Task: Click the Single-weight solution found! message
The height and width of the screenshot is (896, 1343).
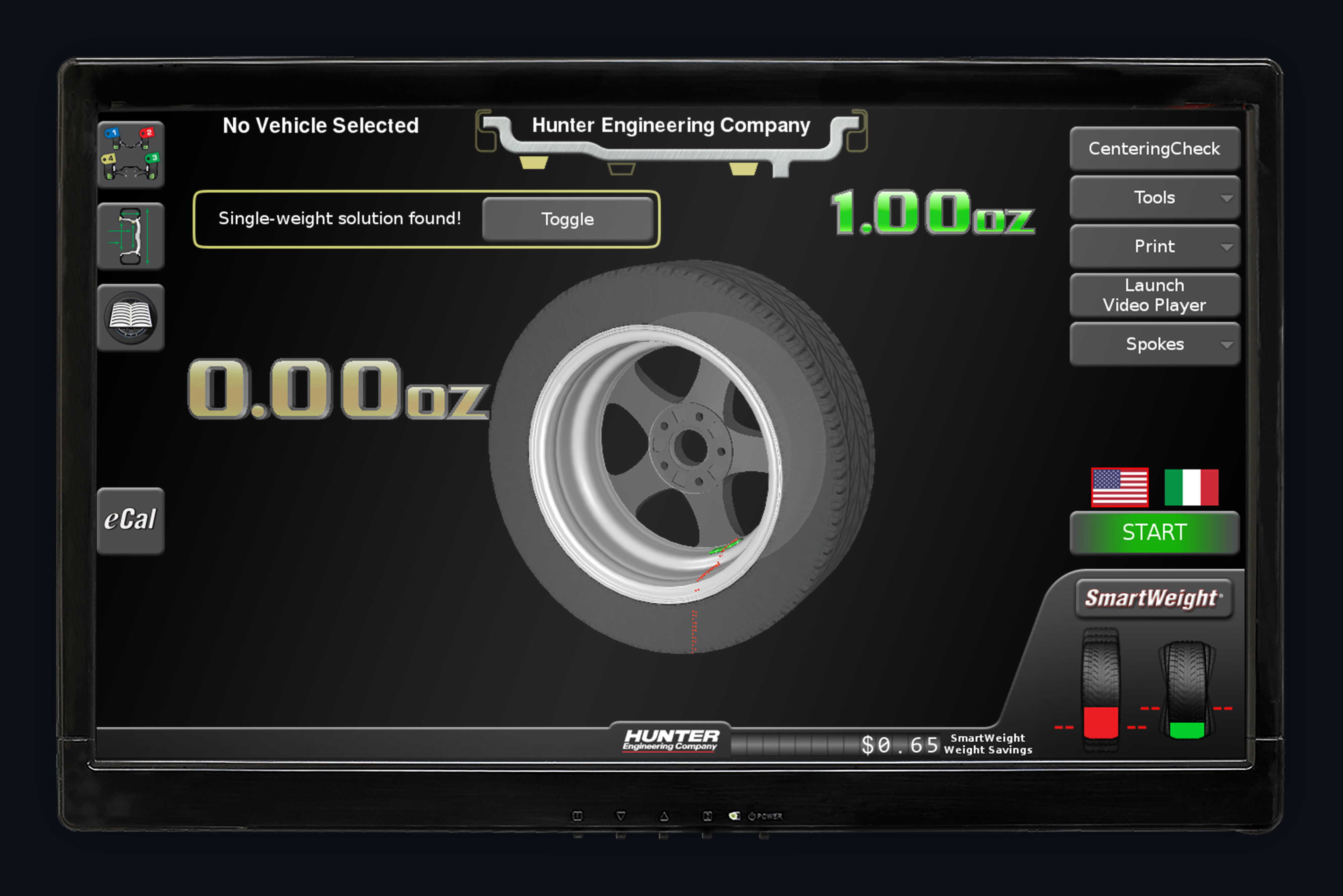Action: pyautogui.click(x=339, y=218)
